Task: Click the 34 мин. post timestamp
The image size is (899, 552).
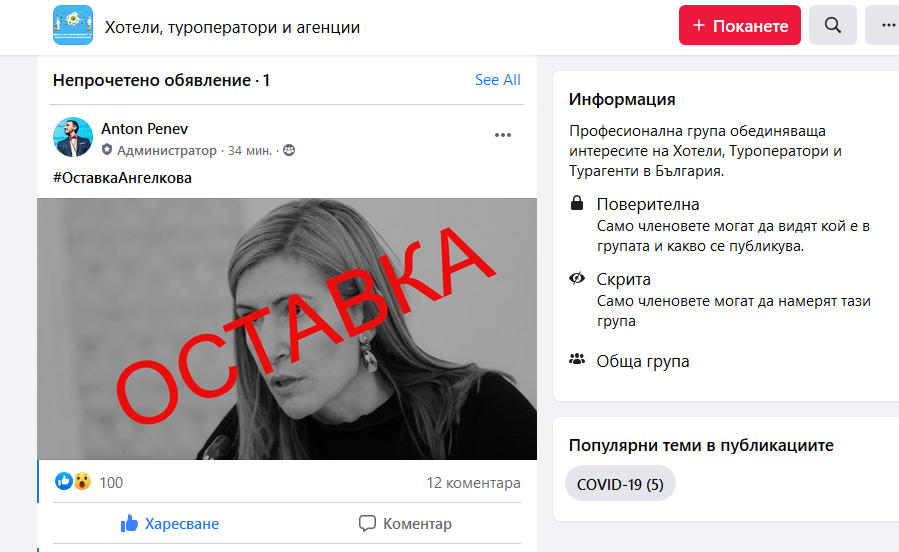Action: point(250,151)
